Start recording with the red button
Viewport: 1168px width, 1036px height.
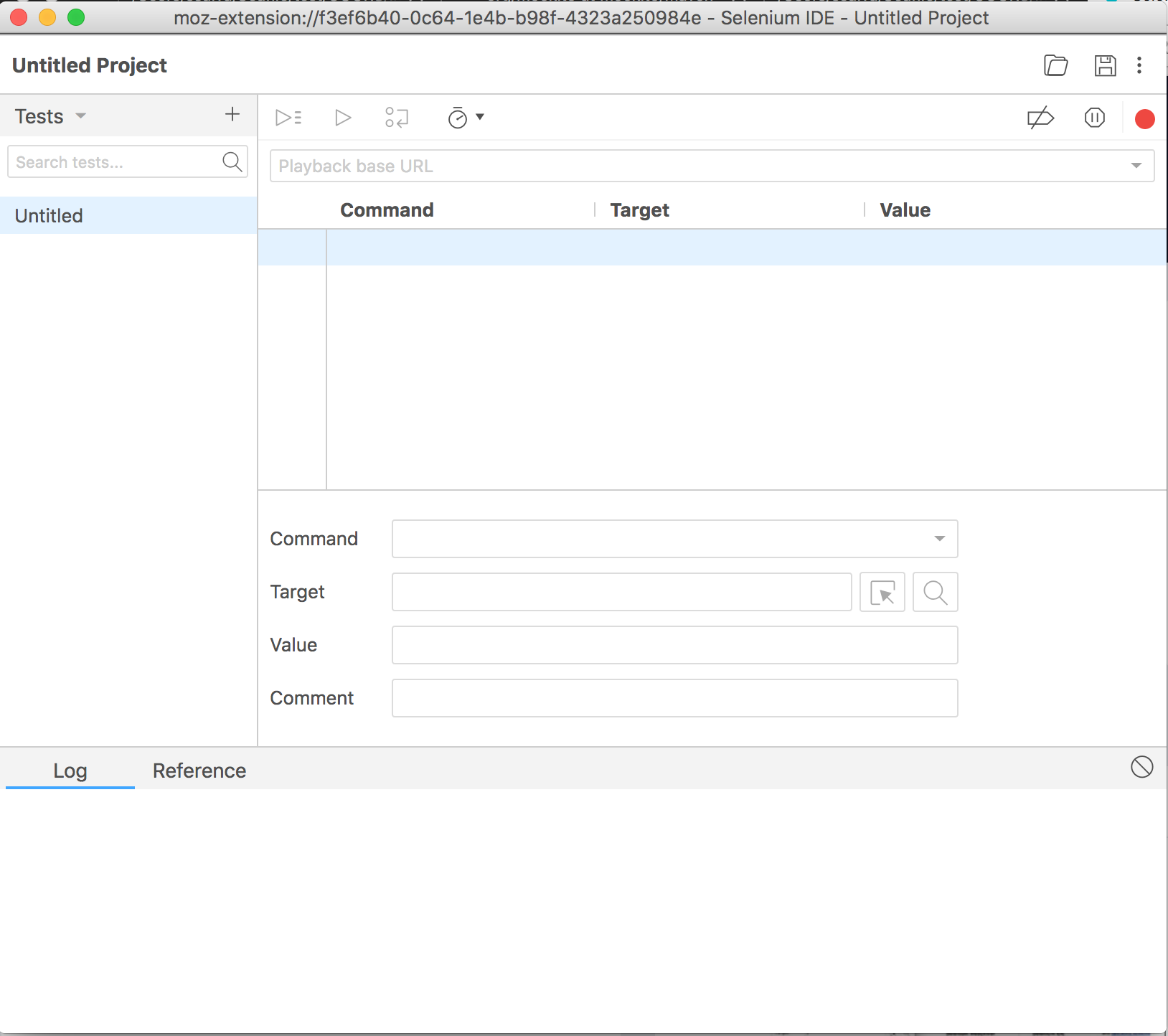click(x=1144, y=119)
